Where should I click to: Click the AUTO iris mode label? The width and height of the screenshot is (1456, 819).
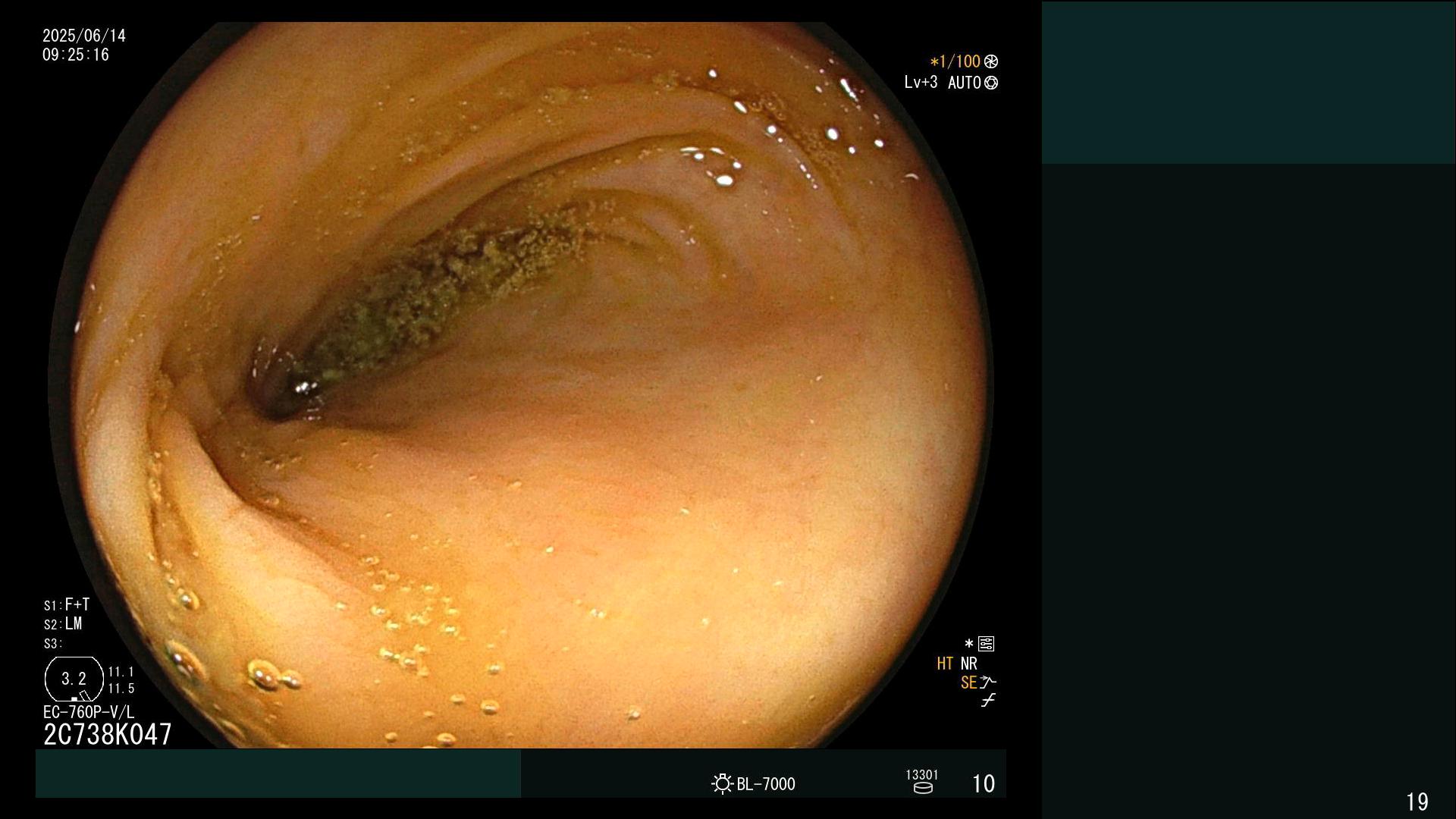click(965, 83)
